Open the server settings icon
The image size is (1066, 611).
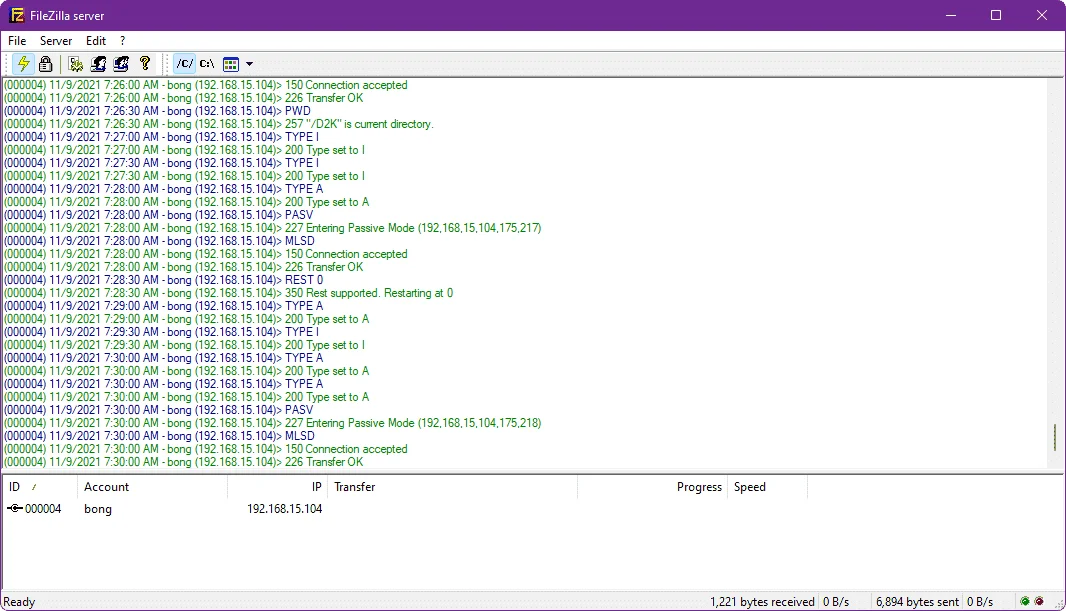pos(75,64)
